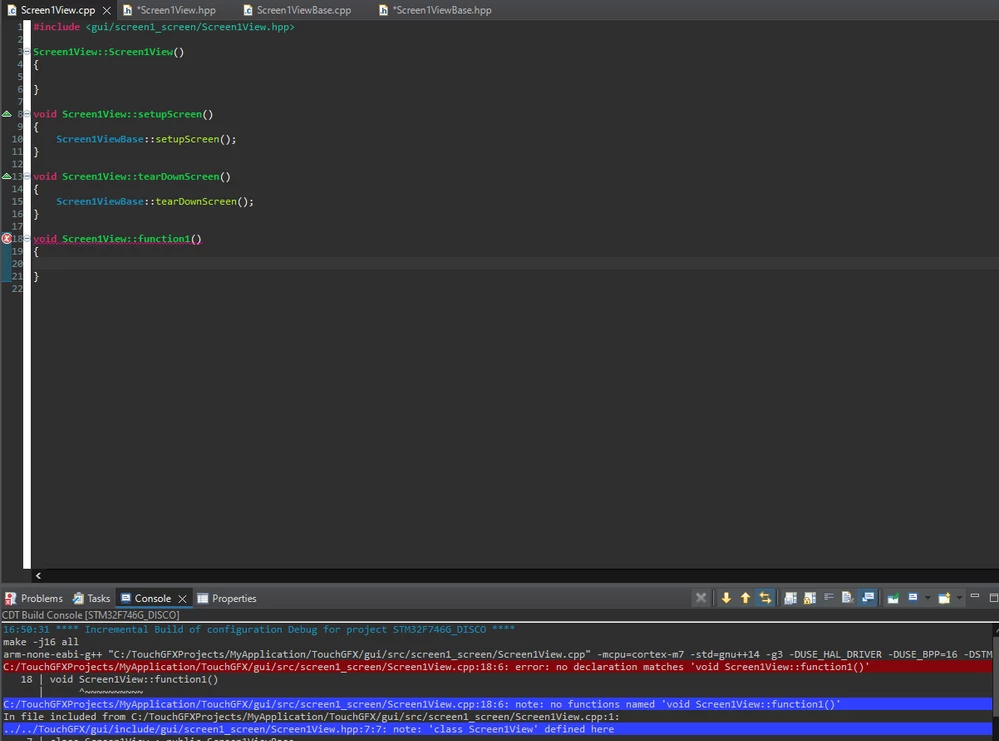The width and height of the screenshot is (999, 741).
Task: Click the Properties tab table icon
Action: [203, 598]
